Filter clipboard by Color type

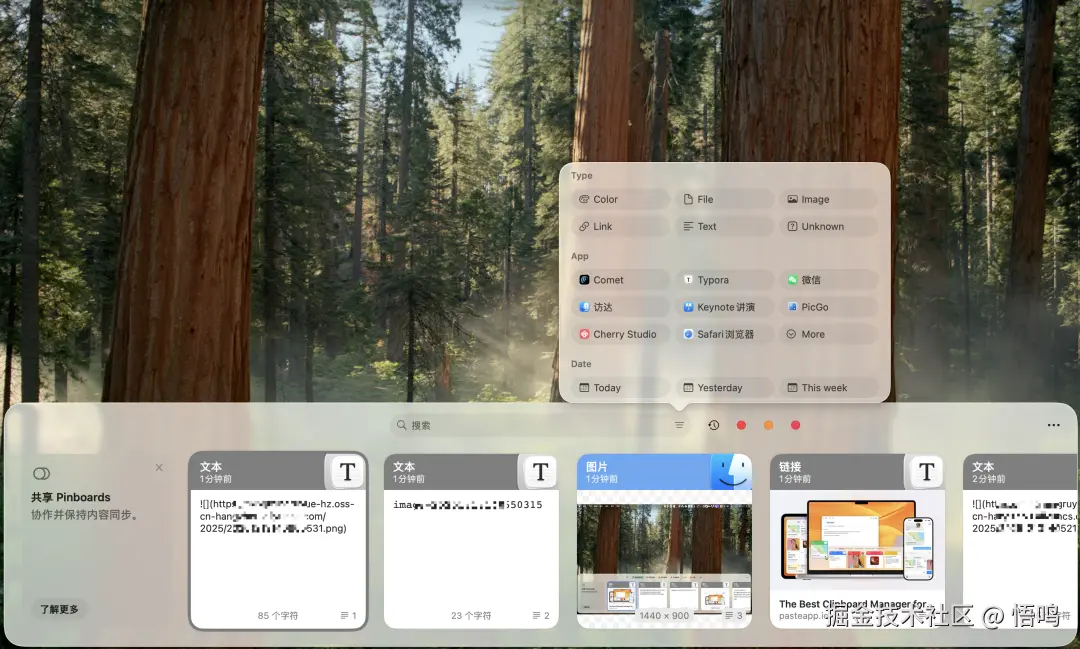tap(621, 199)
